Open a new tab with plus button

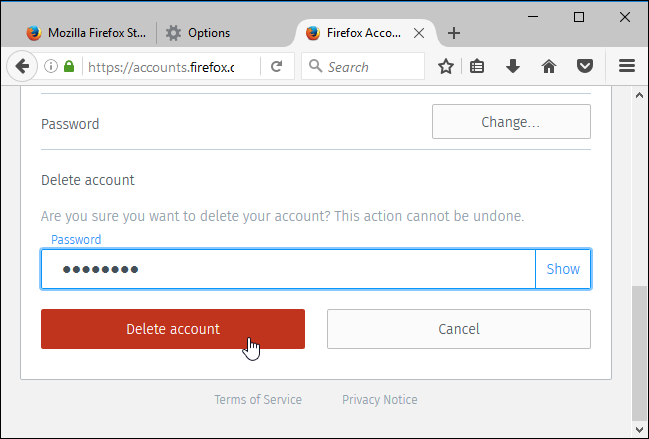tap(454, 33)
